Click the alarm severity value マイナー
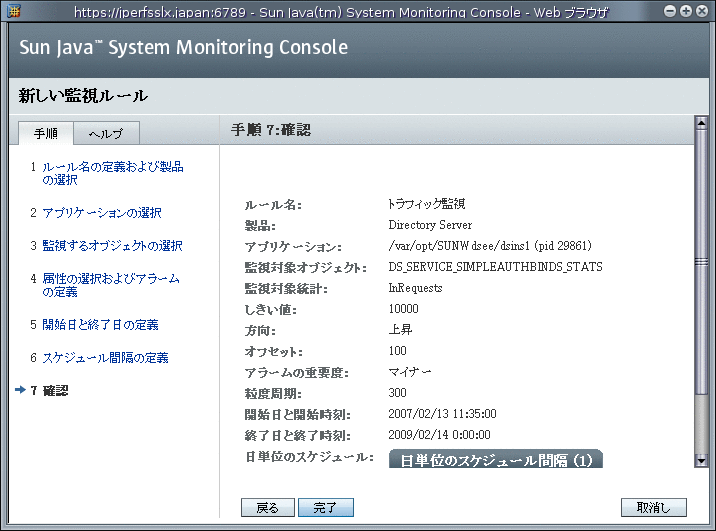 coord(410,372)
